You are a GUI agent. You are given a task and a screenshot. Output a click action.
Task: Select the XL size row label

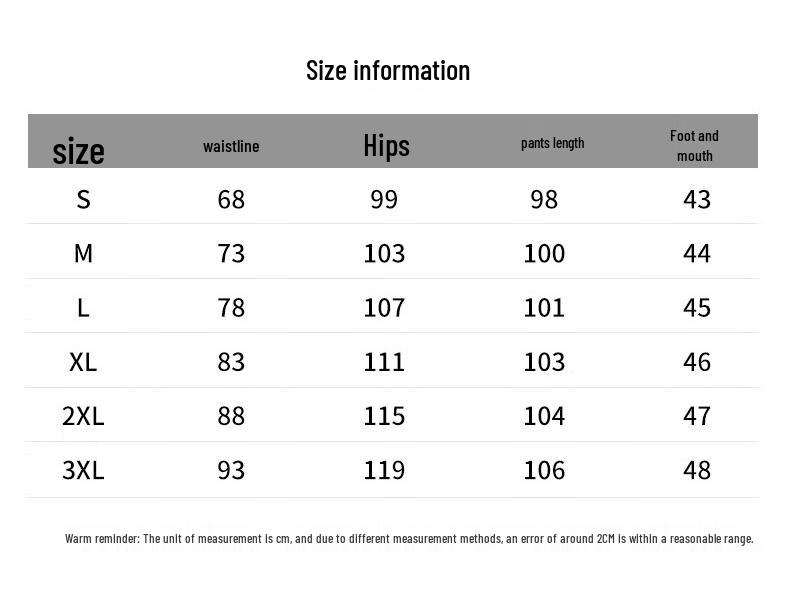[x=83, y=361]
